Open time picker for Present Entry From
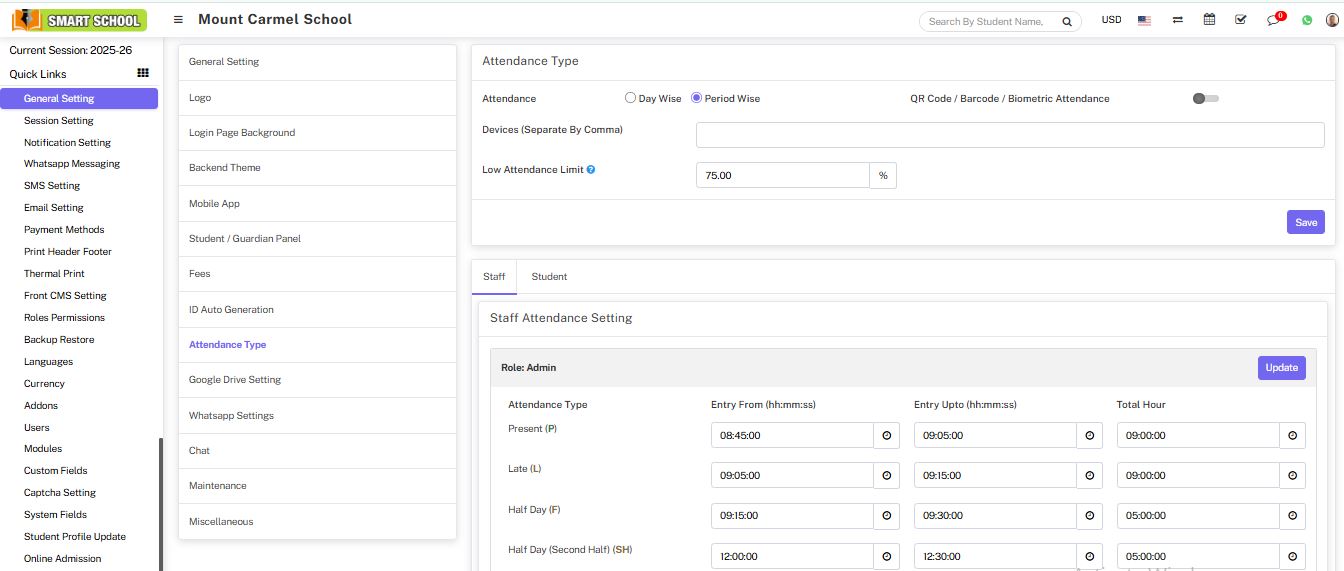The image size is (1344, 571). [886, 435]
